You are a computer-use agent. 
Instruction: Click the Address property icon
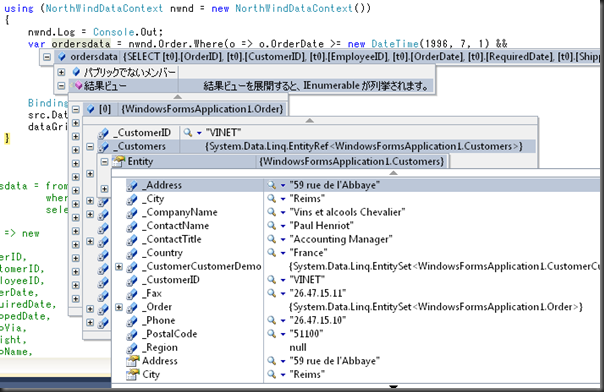tap(133, 361)
